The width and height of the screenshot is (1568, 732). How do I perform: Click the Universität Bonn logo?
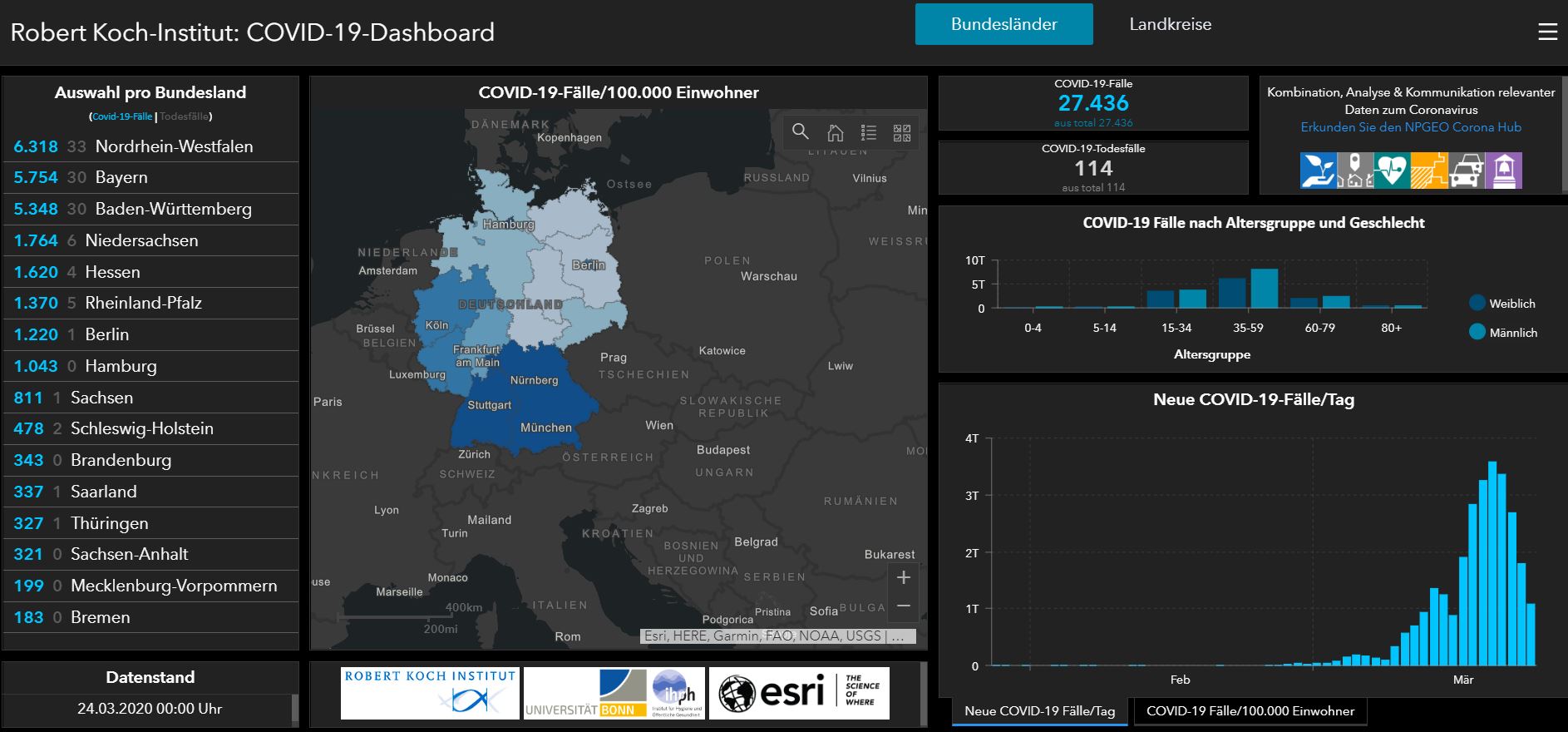click(x=614, y=693)
